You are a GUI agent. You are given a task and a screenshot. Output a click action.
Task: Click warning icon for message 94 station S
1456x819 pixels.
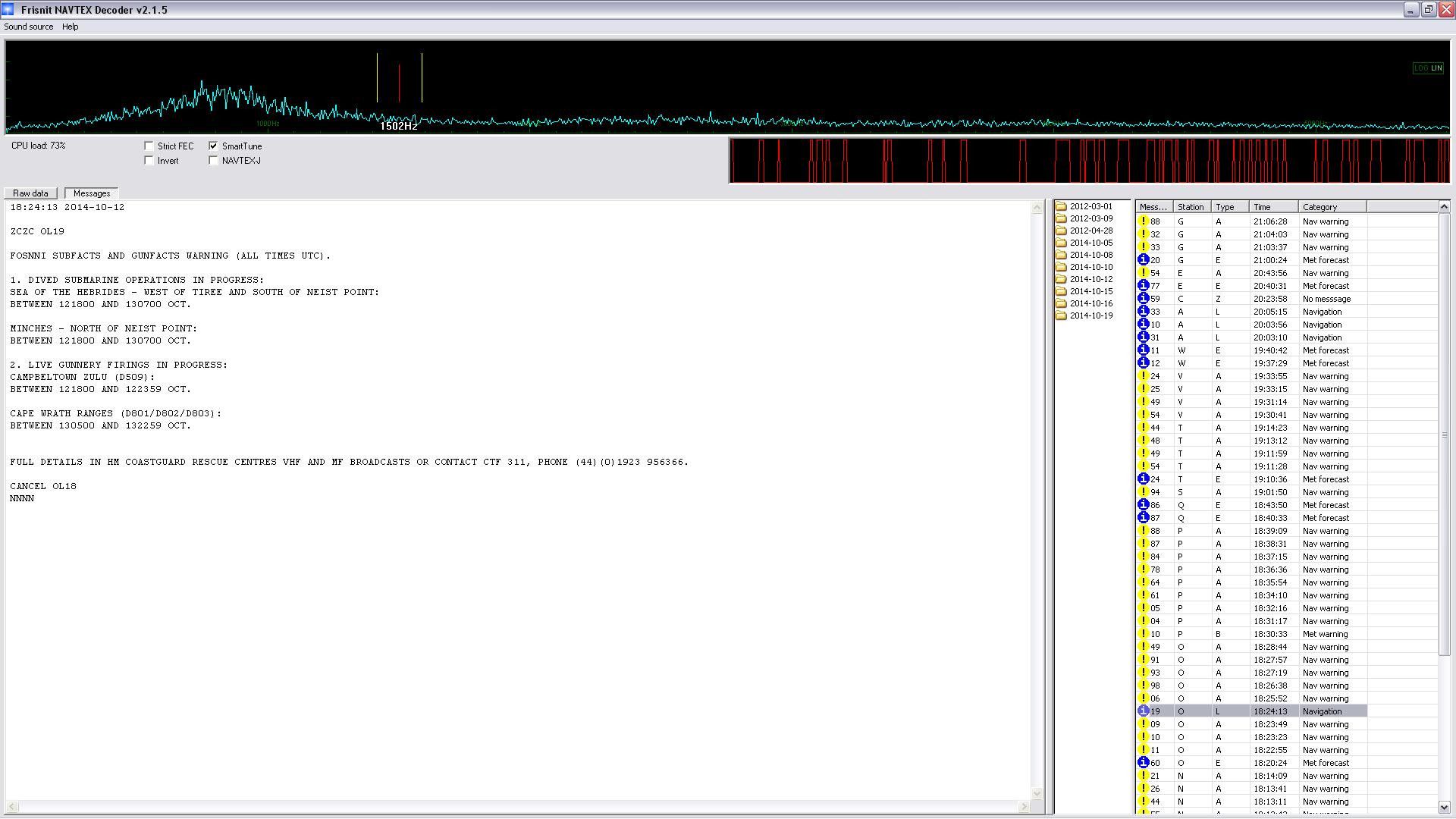tap(1144, 492)
